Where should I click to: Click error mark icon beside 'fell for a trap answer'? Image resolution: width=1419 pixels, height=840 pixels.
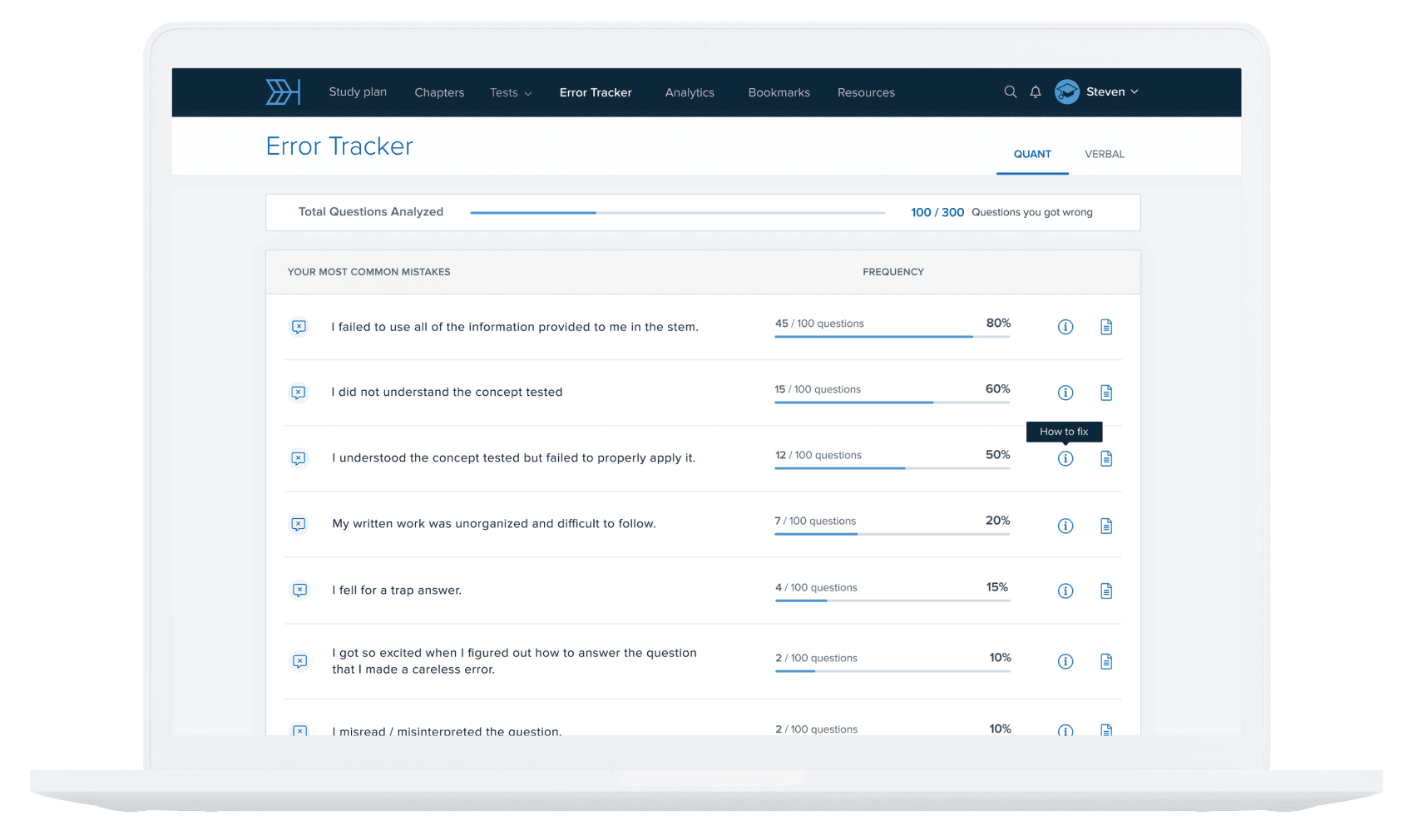click(x=299, y=590)
